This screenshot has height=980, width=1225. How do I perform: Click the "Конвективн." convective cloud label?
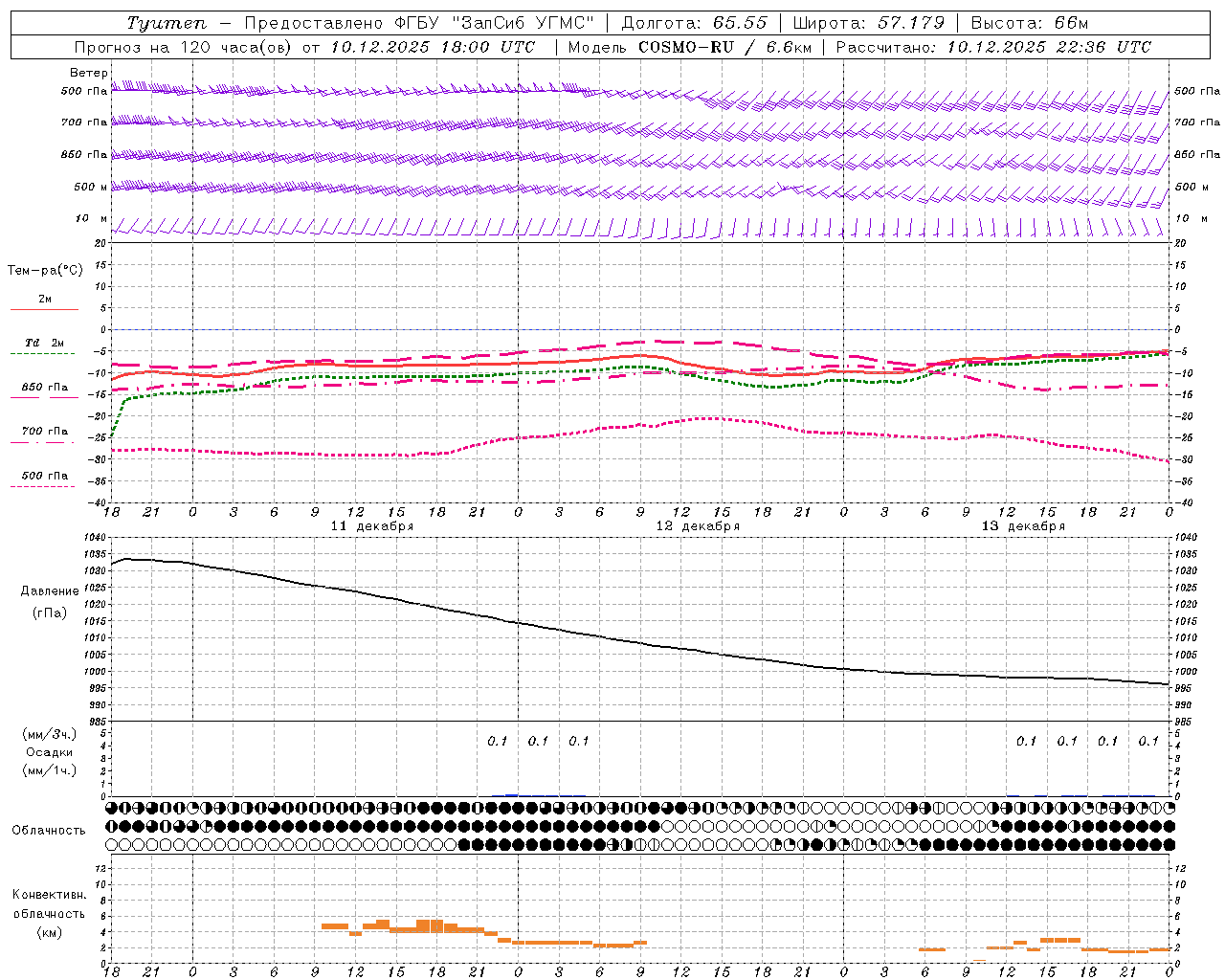click(50, 895)
